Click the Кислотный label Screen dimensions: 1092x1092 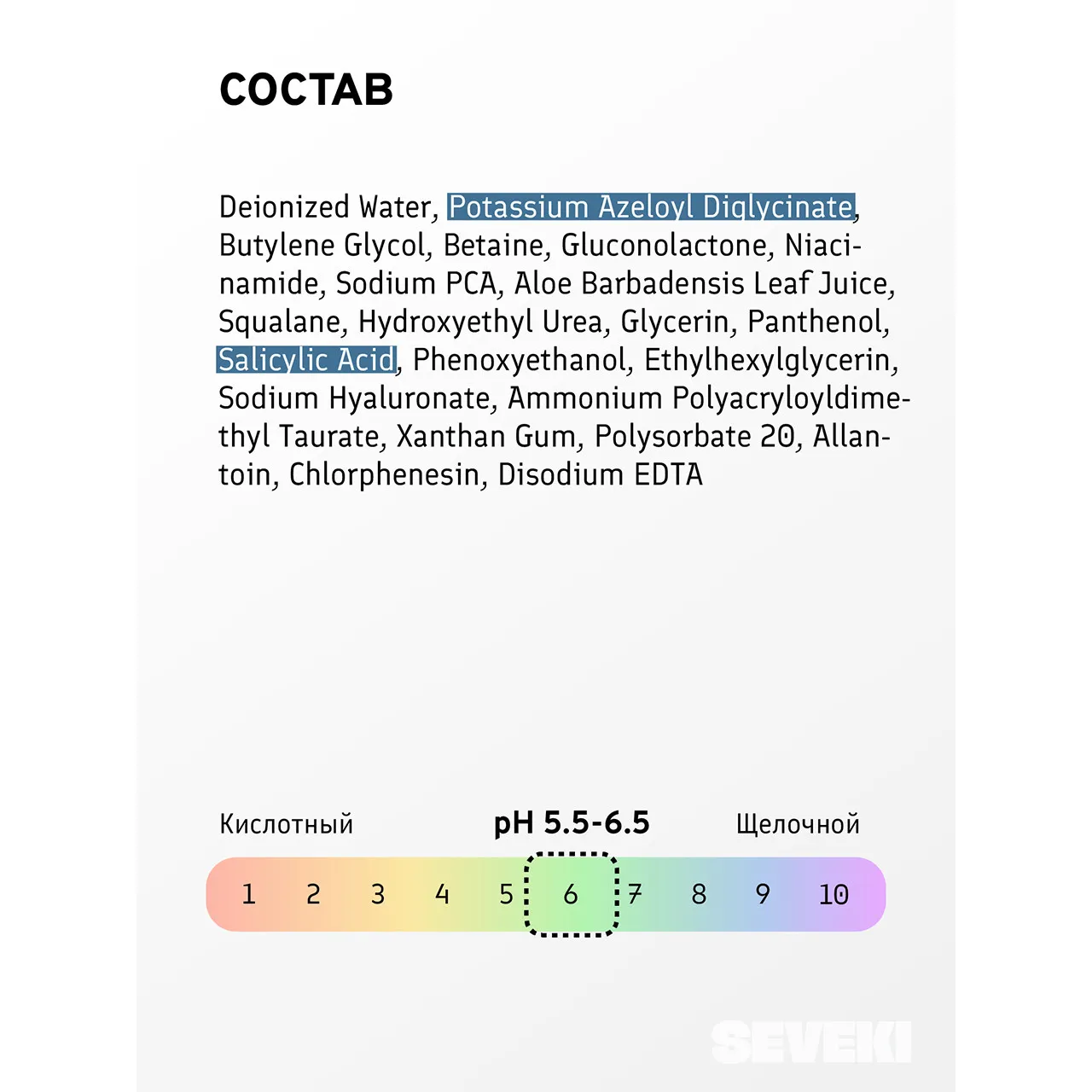(x=286, y=824)
